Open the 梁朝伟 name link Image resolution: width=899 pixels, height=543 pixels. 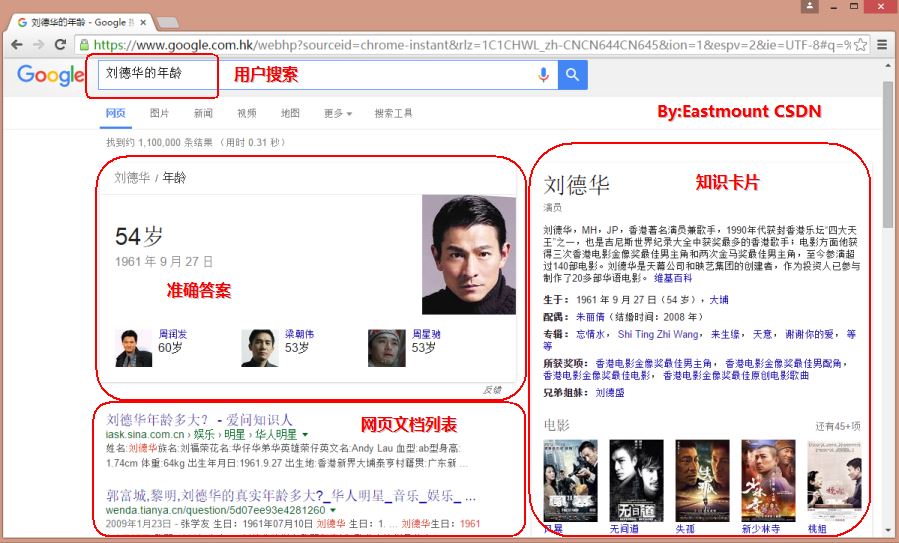tap(299, 334)
